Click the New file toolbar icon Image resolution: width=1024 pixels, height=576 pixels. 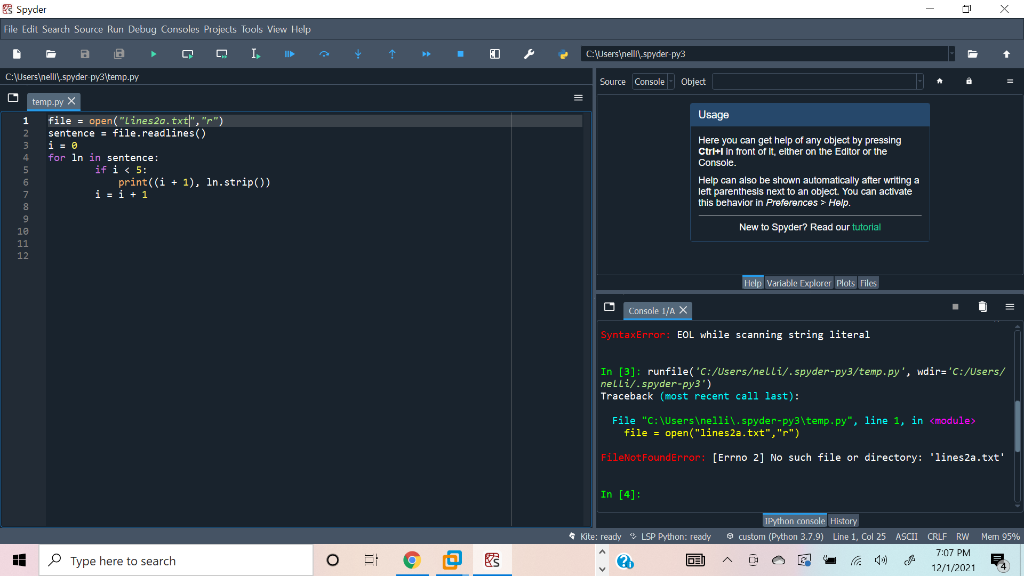[17, 53]
